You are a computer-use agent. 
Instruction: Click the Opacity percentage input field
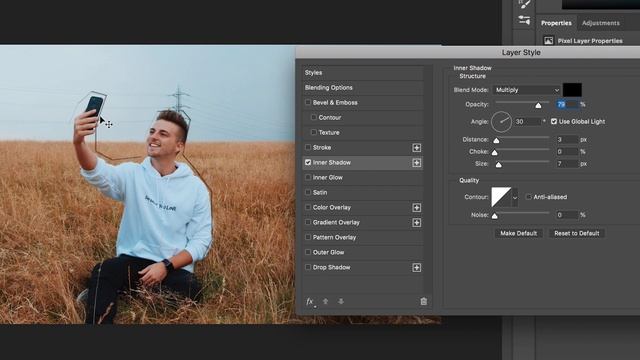pyautogui.click(x=567, y=104)
